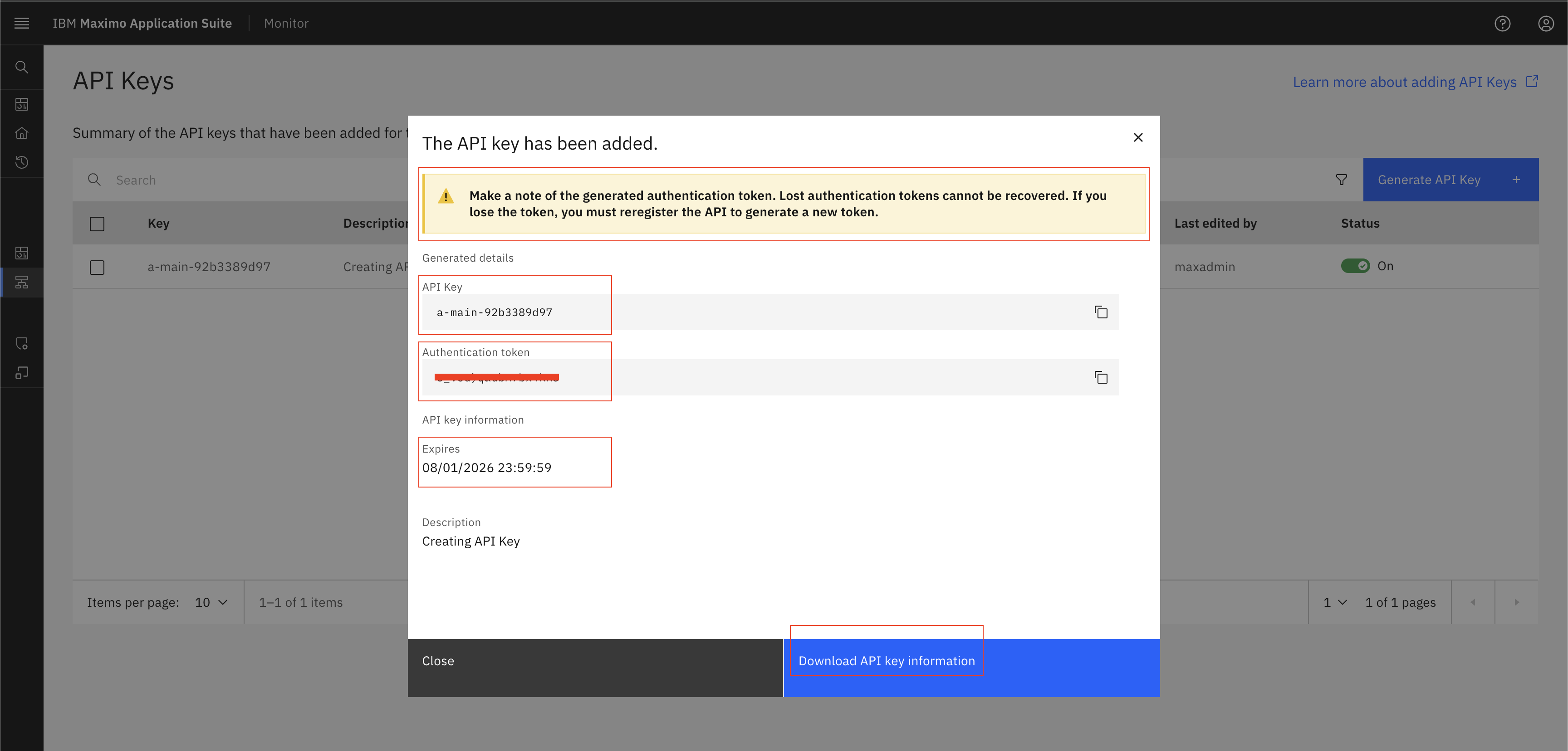
Task: Click the Status column header
Action: click(x=1361, y=224)
